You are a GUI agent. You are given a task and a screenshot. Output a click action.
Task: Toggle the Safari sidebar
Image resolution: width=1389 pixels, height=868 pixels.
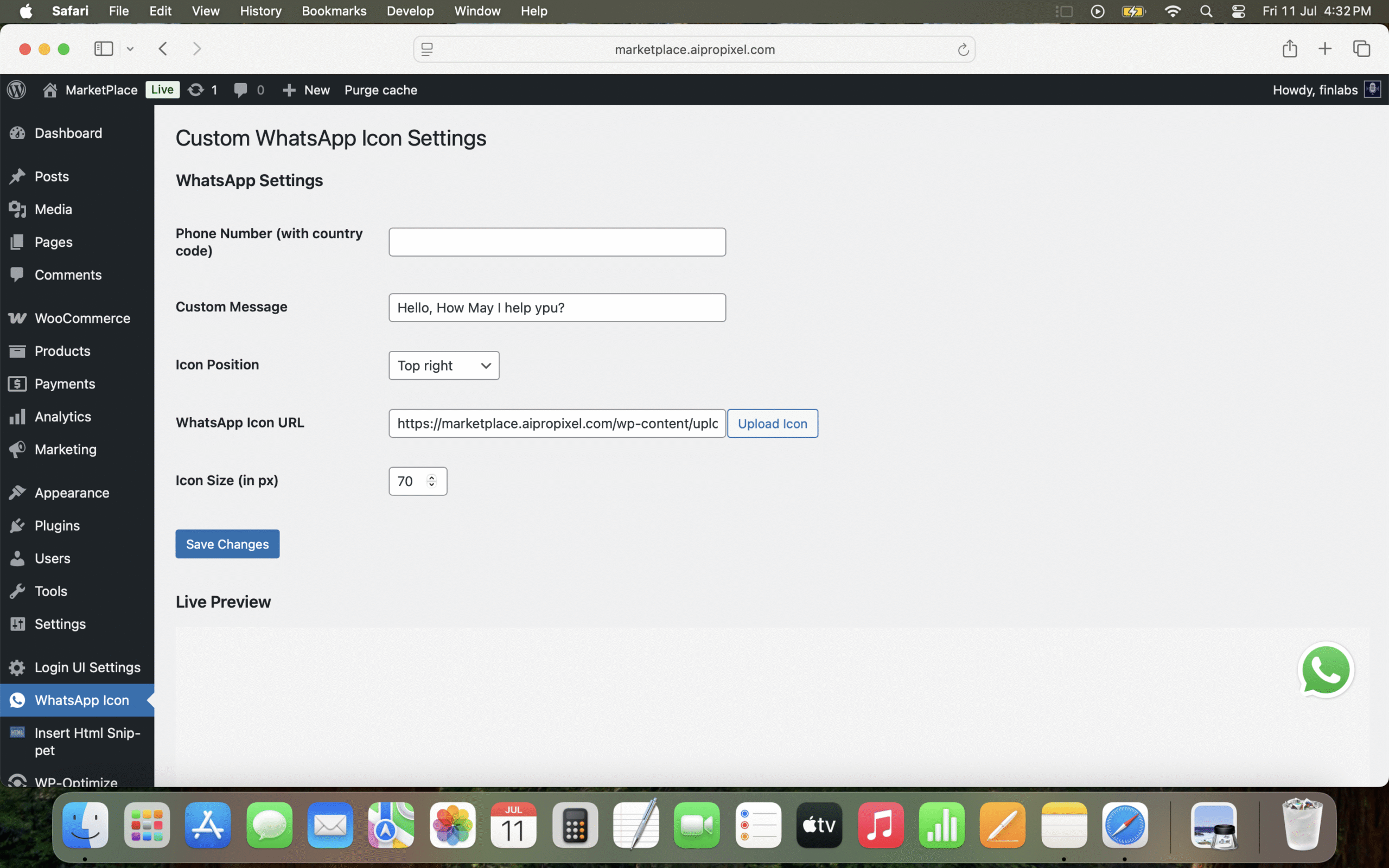pyautogui.click(x=104, y=49)
